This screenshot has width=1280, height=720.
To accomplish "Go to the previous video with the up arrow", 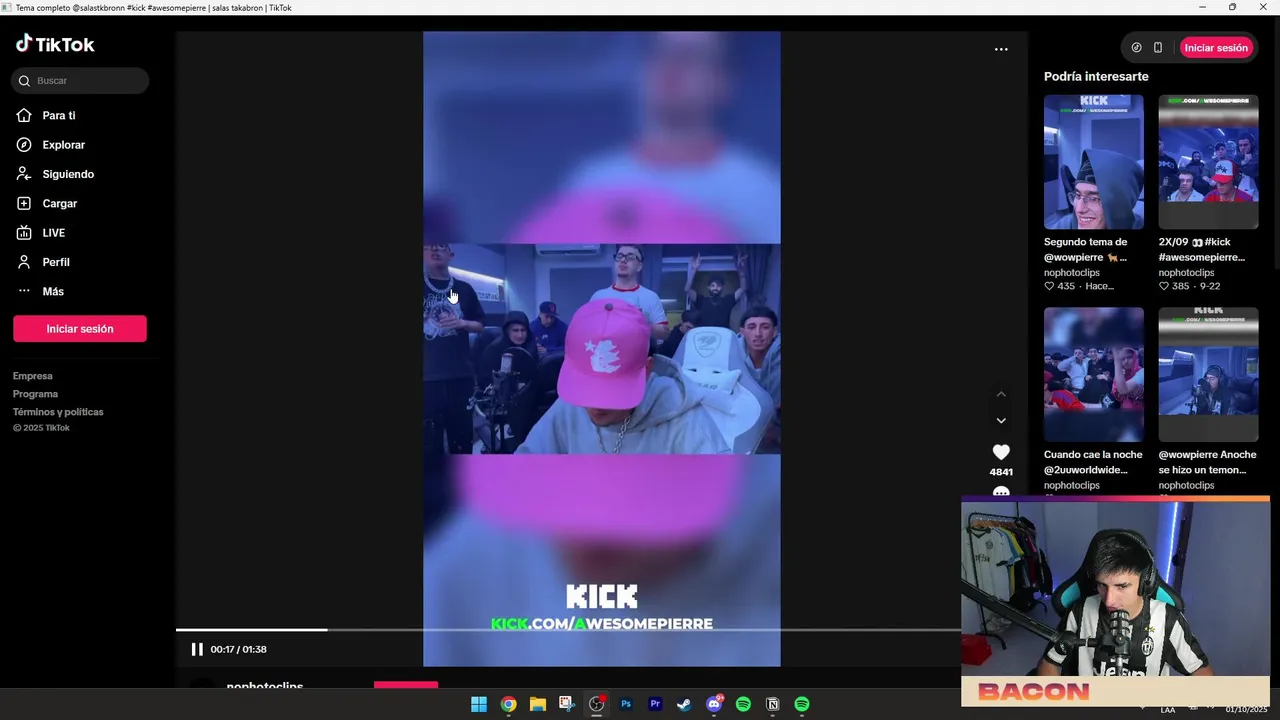I will coord(1001,394).
